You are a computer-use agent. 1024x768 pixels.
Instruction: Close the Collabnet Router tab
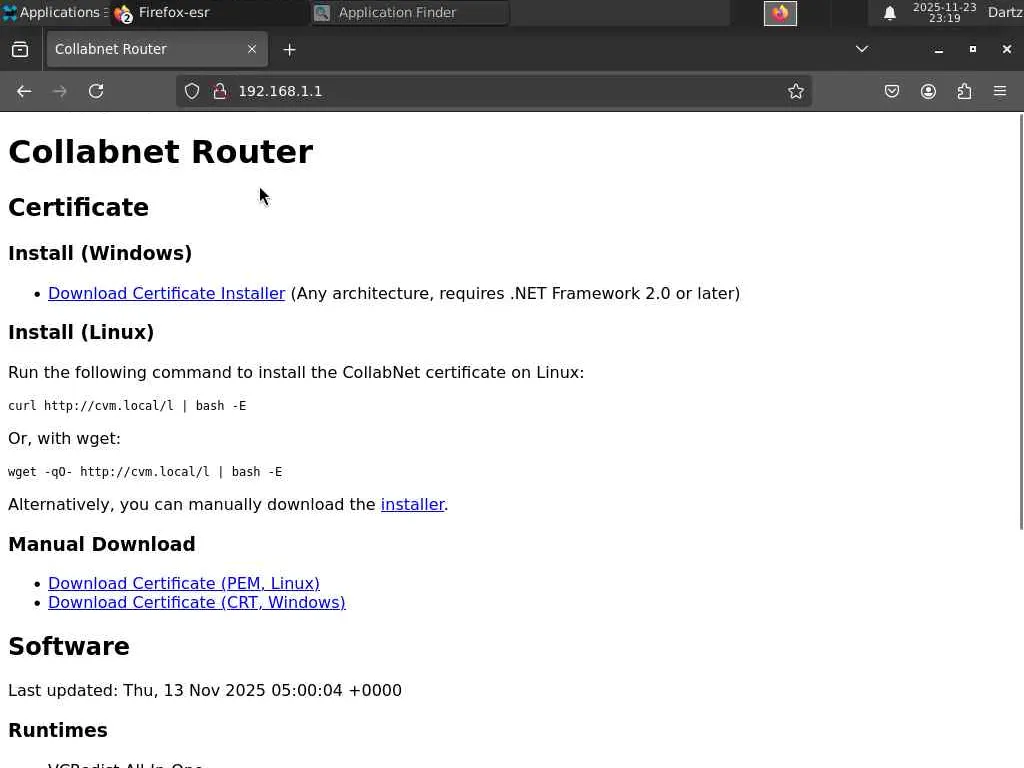tap(251, 49)
